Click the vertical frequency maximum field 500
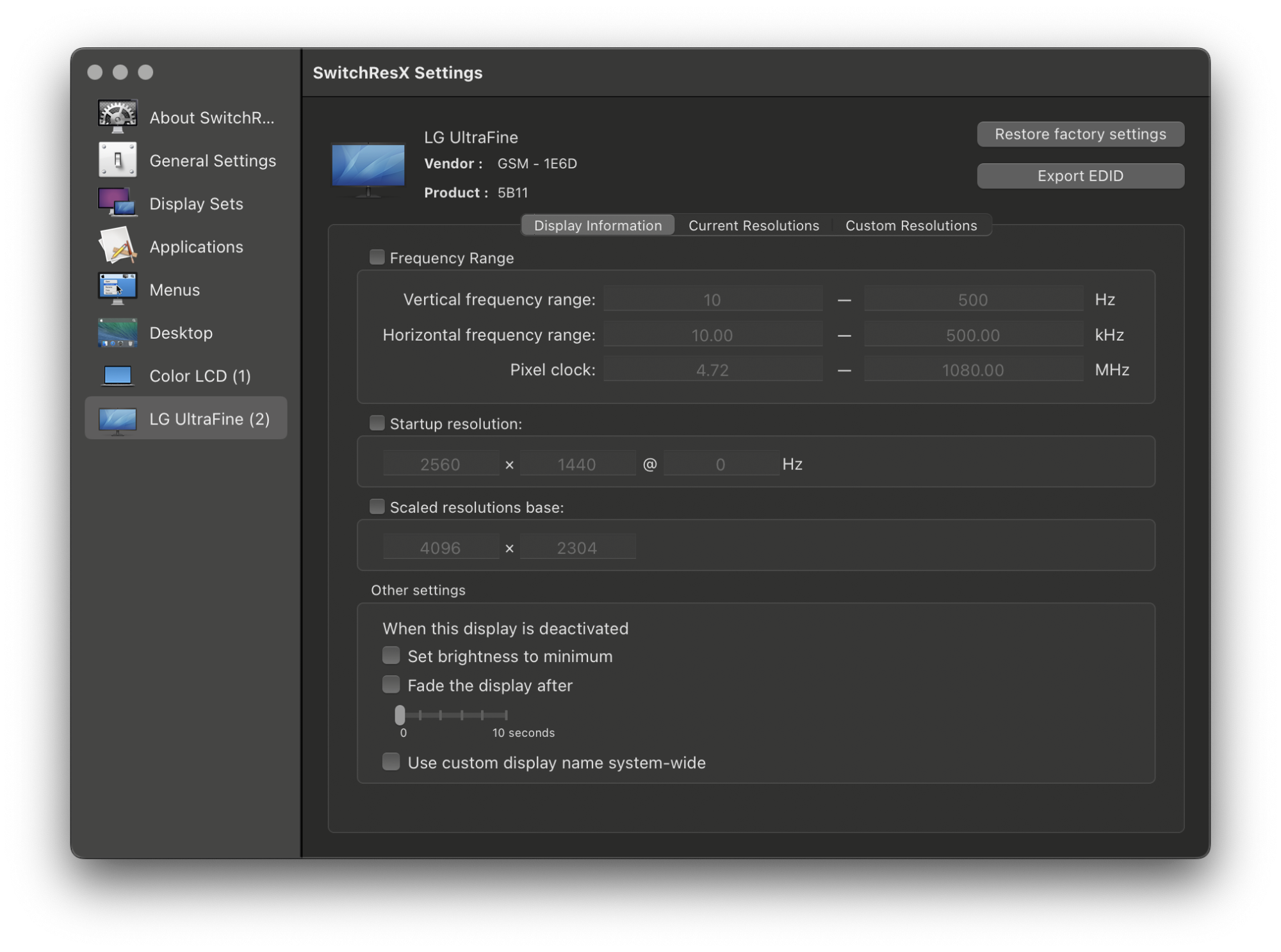Image resolution: width=1281 pixels, height=952 pixels. (973, 300)
